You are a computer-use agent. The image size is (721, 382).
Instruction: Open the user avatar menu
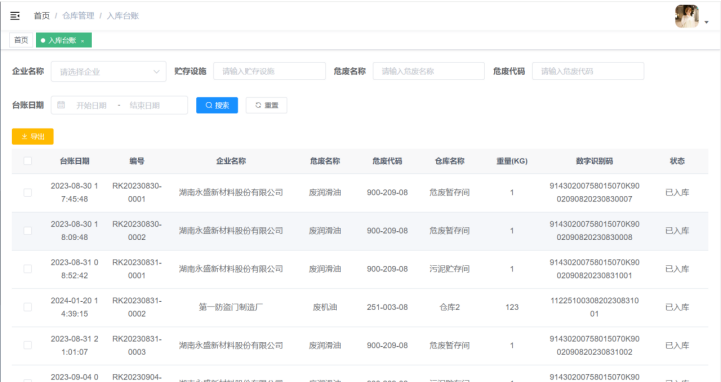pyautogui.click(x=687, y=16)
